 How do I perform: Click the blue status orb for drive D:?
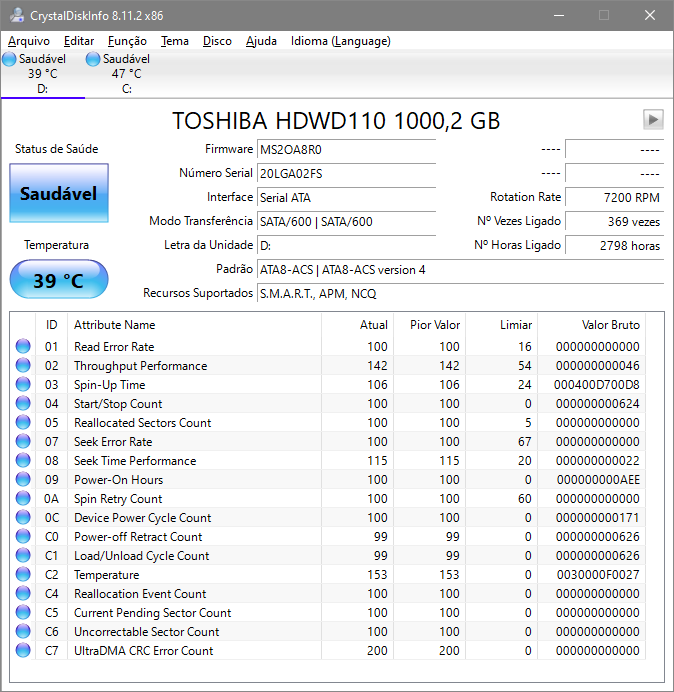click(x=9, y=59)
